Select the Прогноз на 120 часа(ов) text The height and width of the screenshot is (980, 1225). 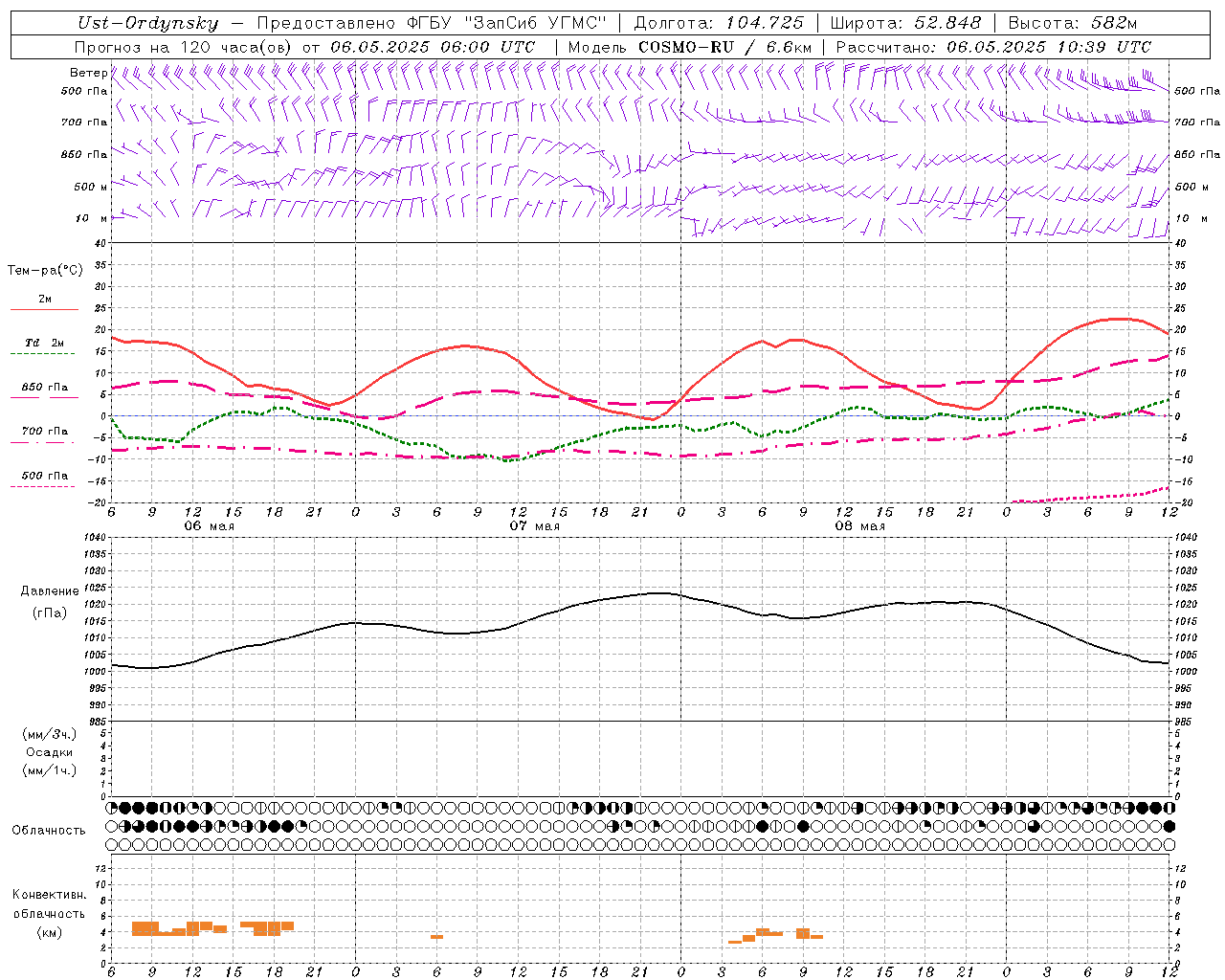click(185, 47)
